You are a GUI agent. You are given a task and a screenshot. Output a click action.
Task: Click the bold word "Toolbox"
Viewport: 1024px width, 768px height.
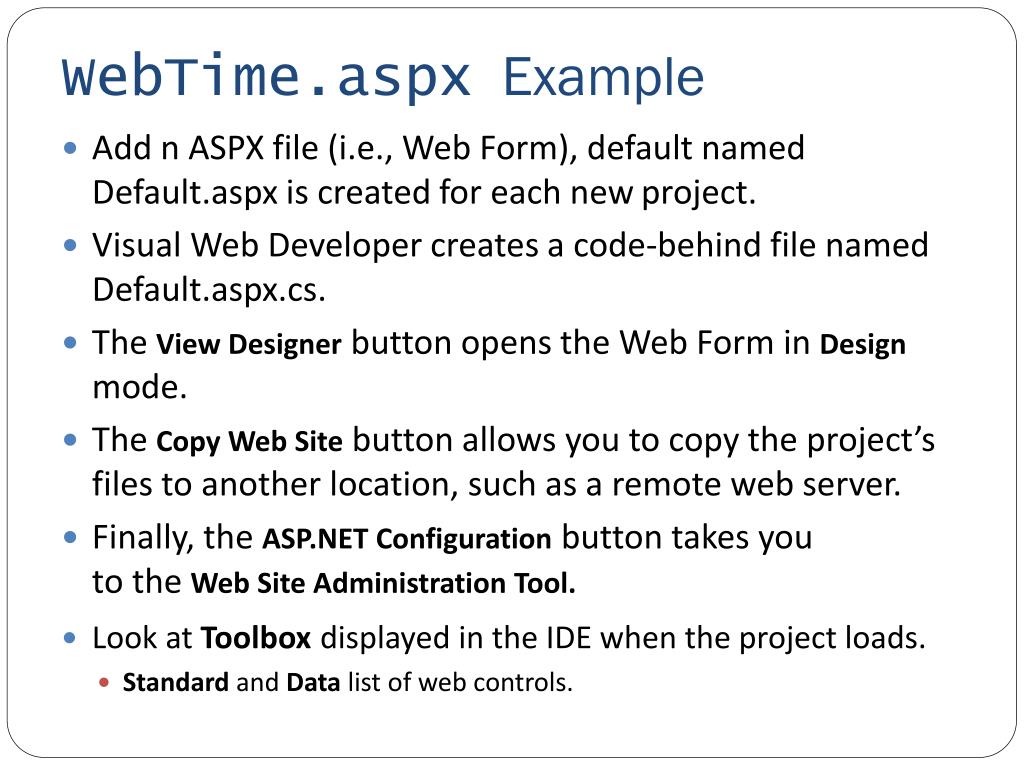255,638
